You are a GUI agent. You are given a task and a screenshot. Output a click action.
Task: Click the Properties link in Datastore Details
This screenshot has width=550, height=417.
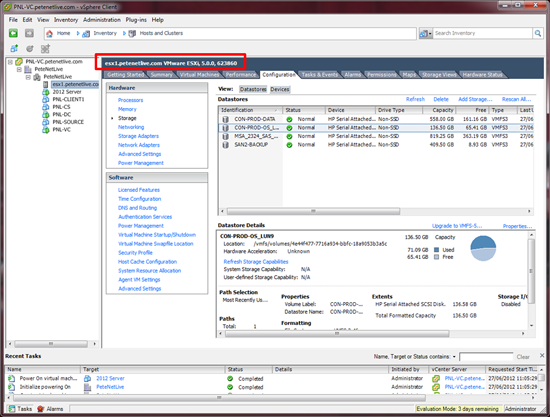click(x=517, y=226)
